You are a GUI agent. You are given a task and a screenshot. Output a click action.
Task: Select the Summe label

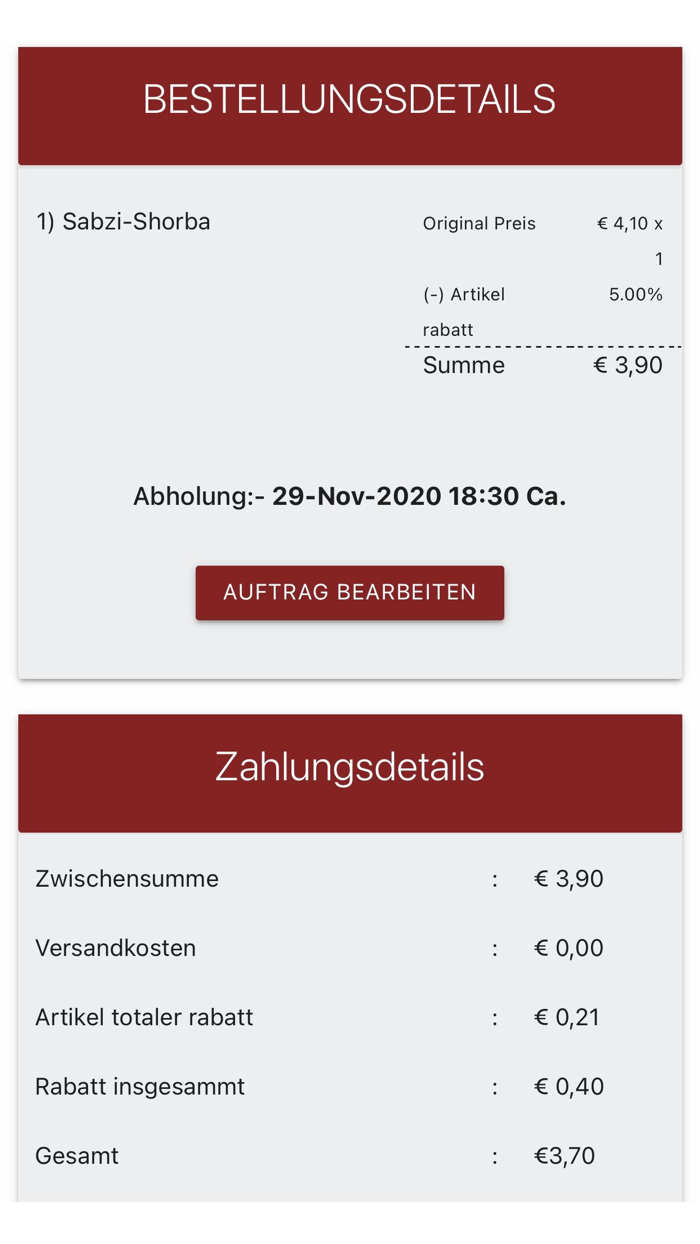pos(463,365)
